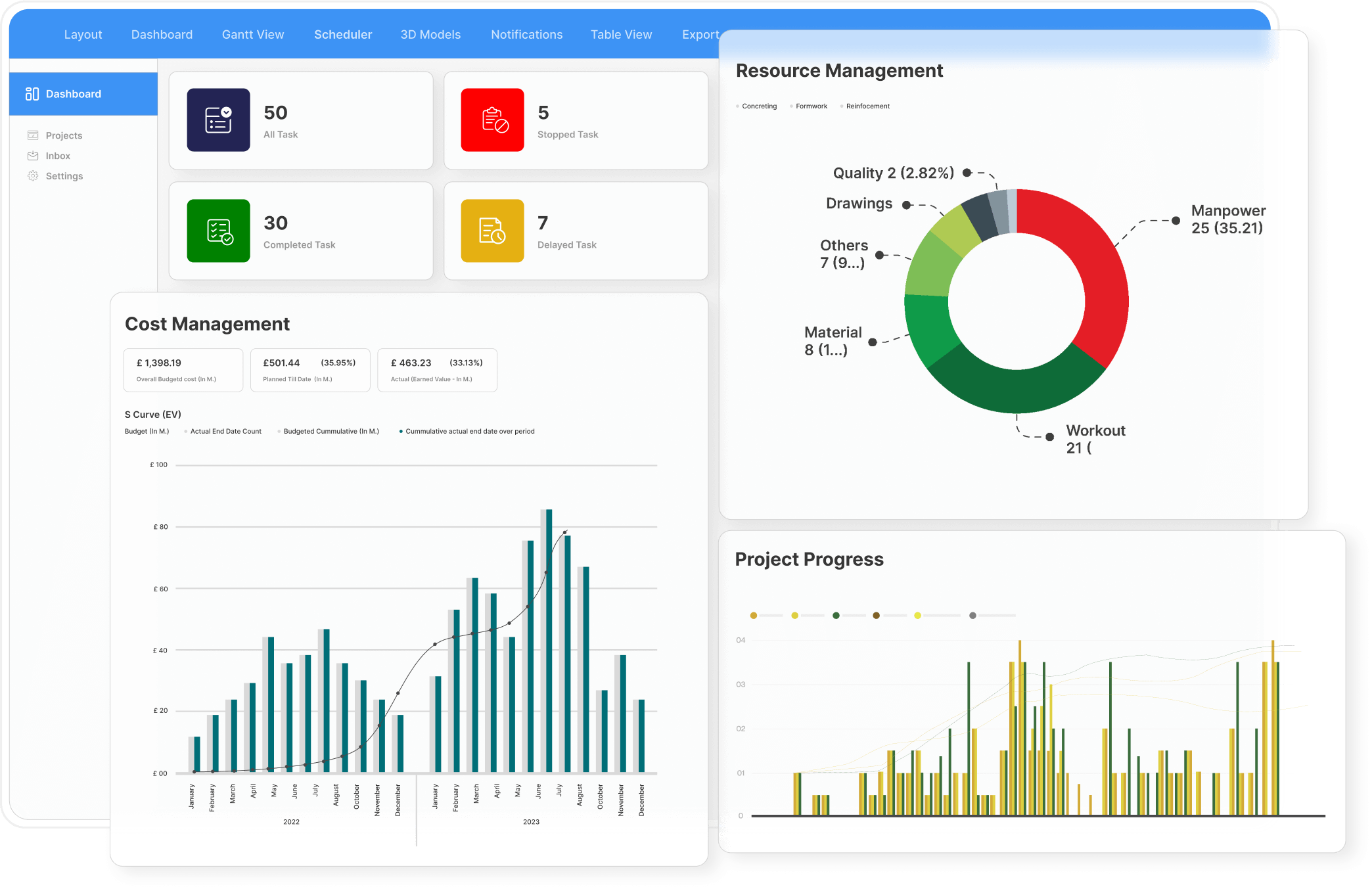
Task: Click the Table View link
Action: 621,34
